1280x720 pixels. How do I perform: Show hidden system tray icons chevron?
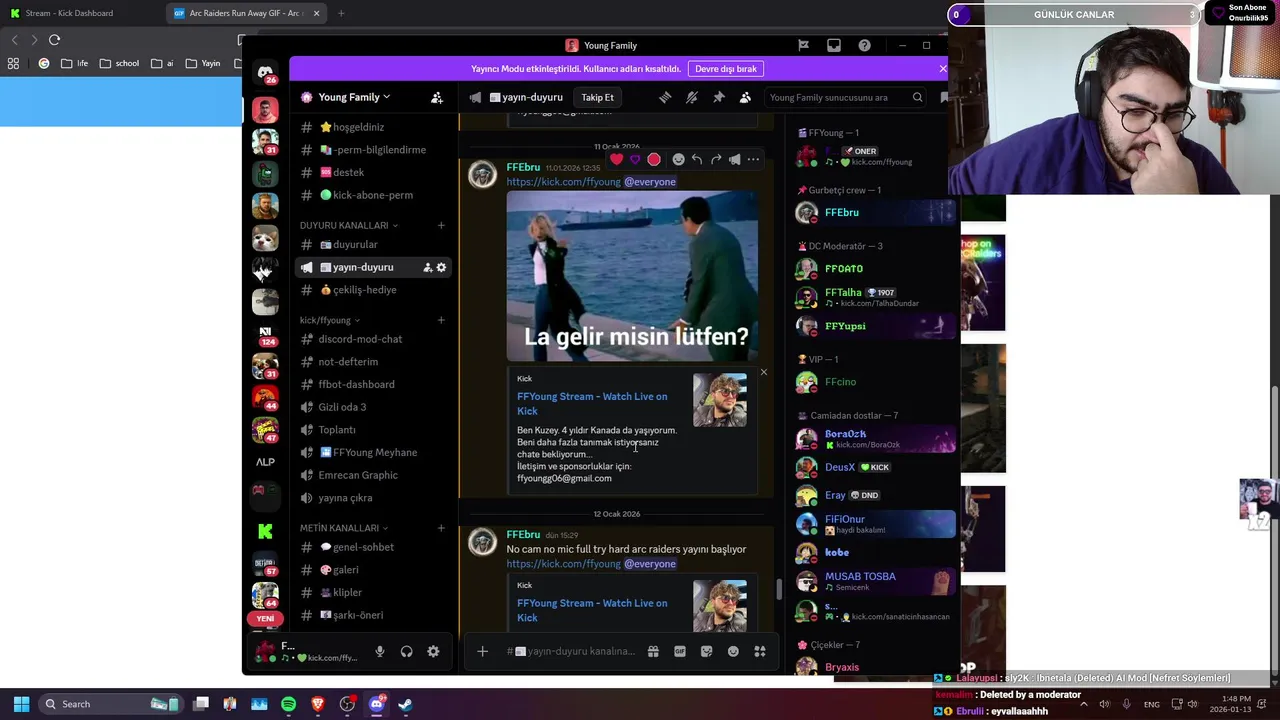[1083, 704]
